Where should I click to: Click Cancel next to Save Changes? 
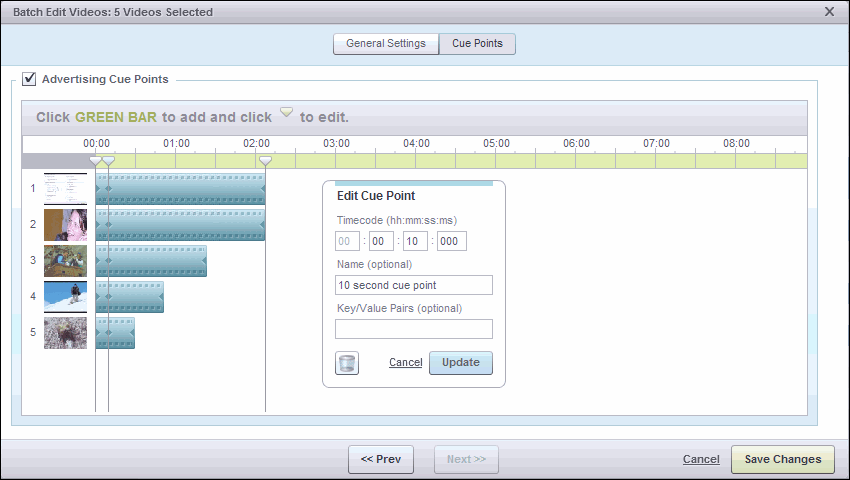point(701,459)
